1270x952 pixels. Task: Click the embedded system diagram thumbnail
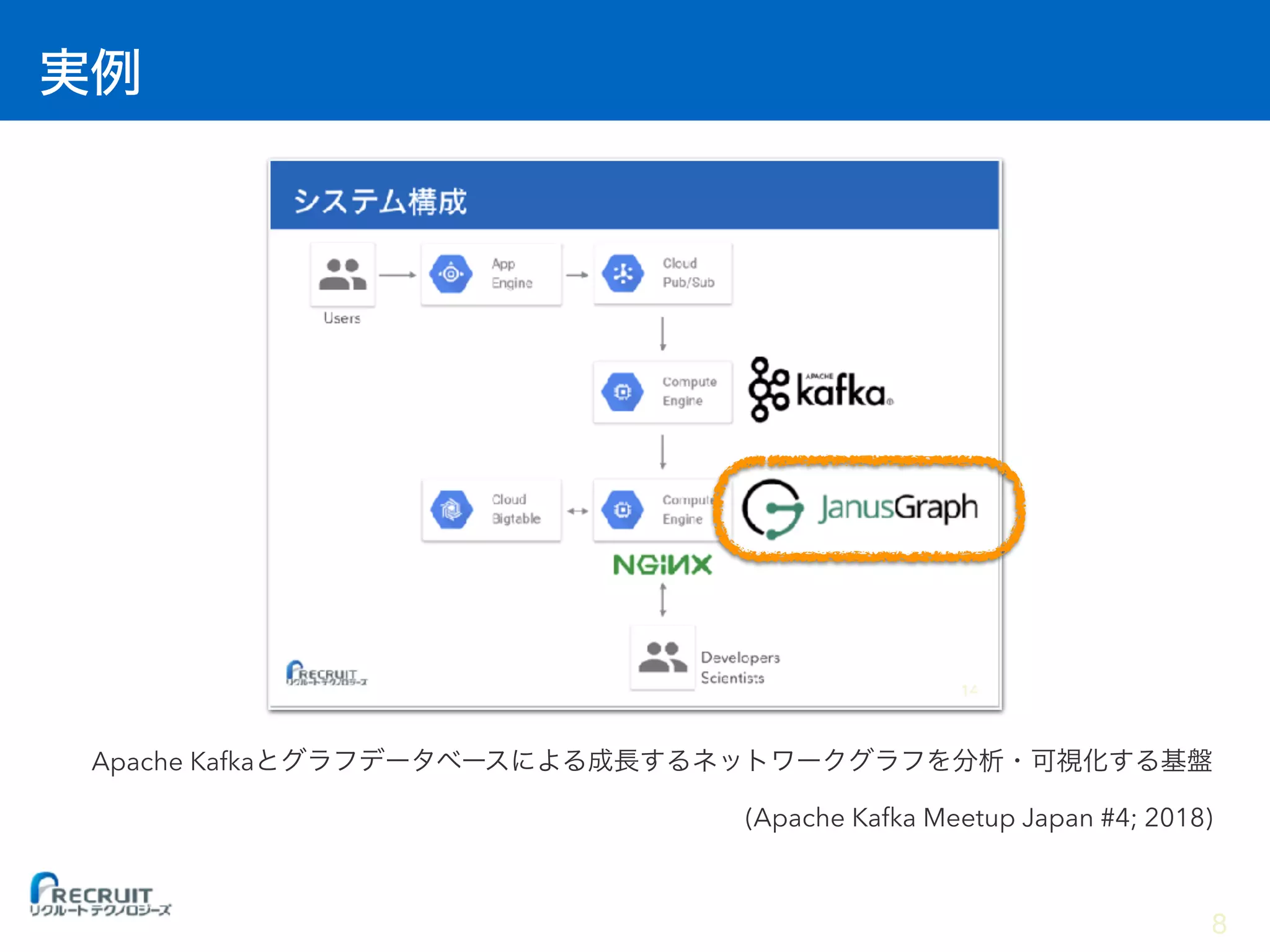(x=635, y=434)
